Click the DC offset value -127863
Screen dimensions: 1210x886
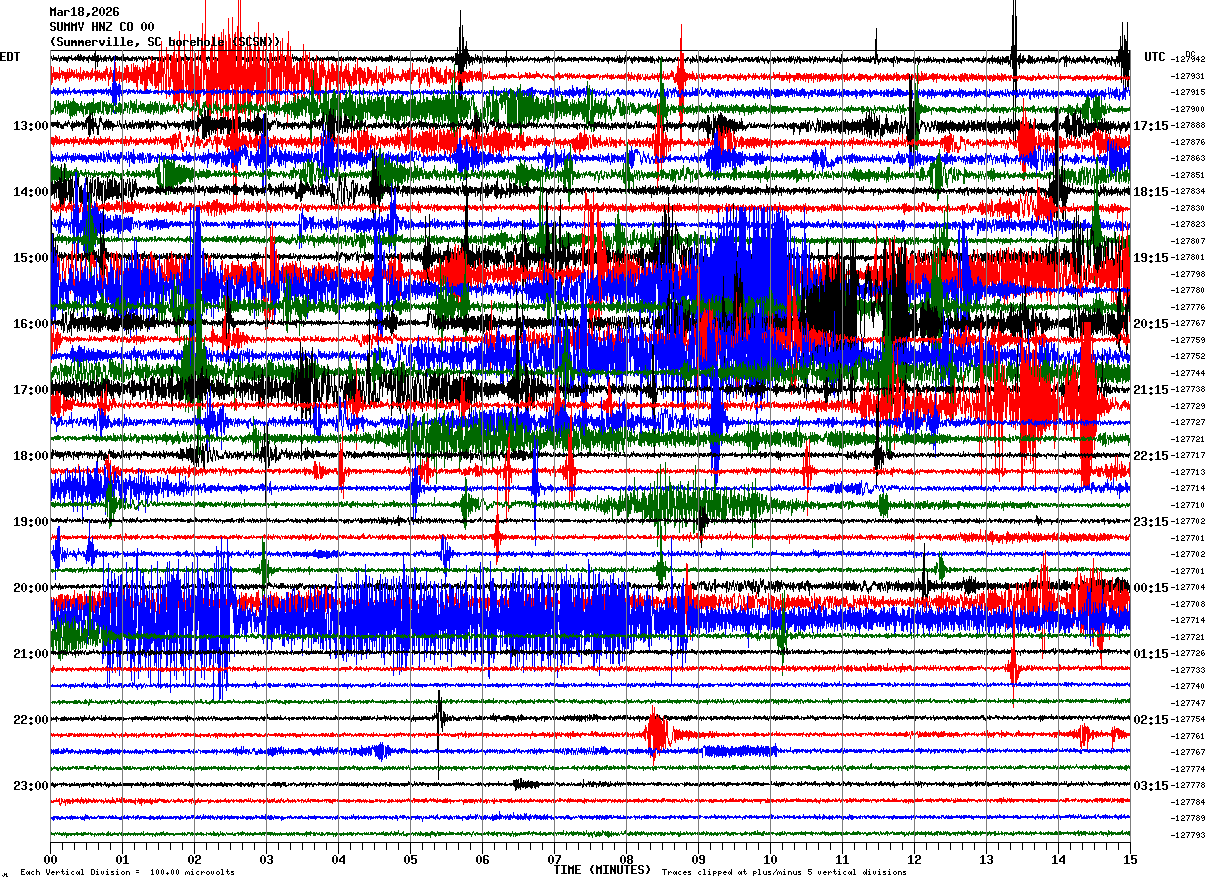coord(1189,159)
